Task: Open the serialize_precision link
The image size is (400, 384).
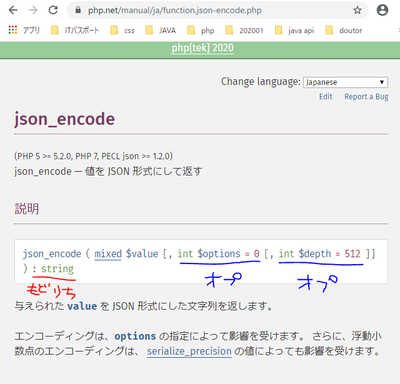Action: tap(189, 351)
